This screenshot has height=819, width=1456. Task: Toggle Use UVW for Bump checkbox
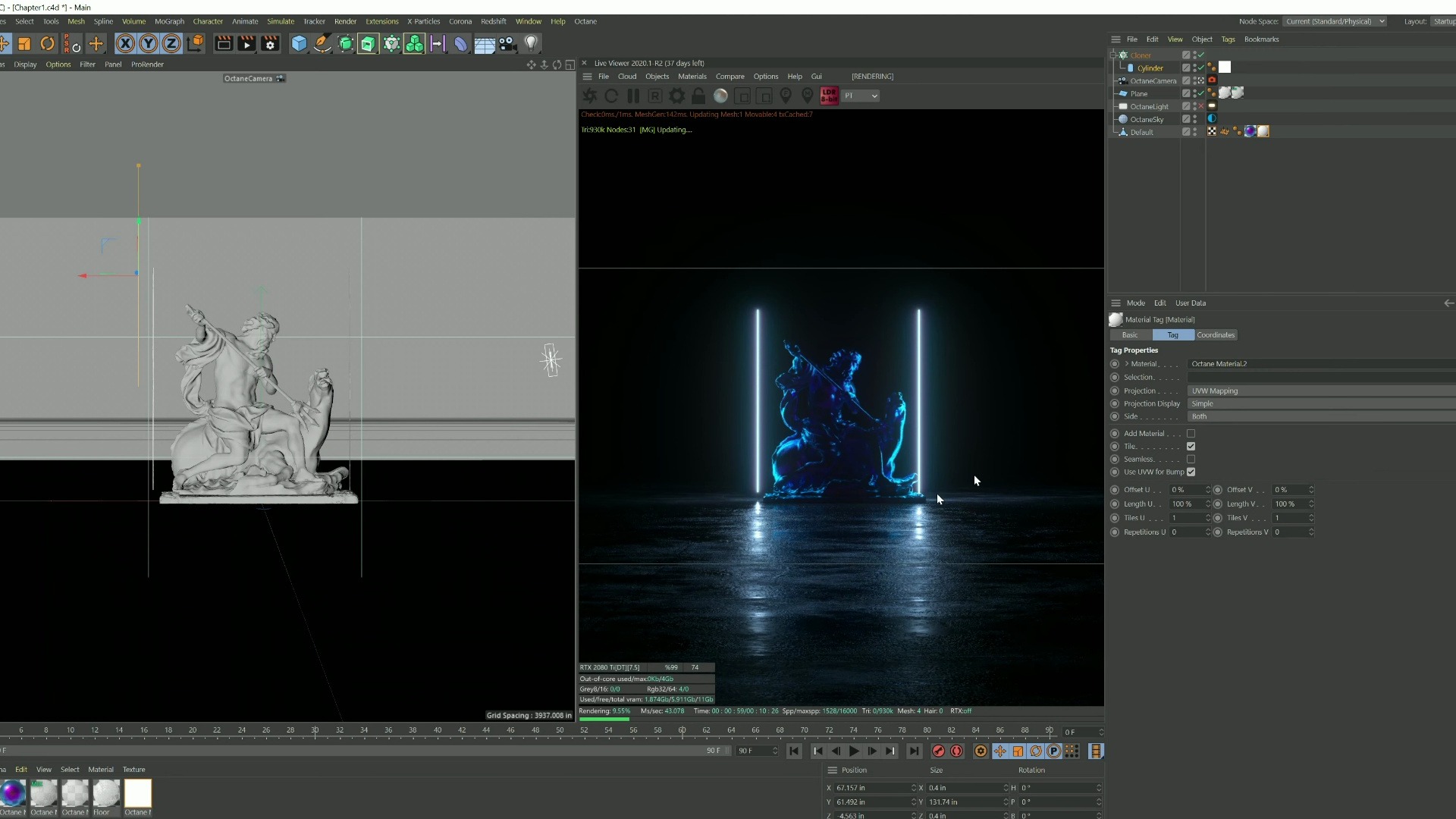pyautogui.click(x=1191, y=471)
